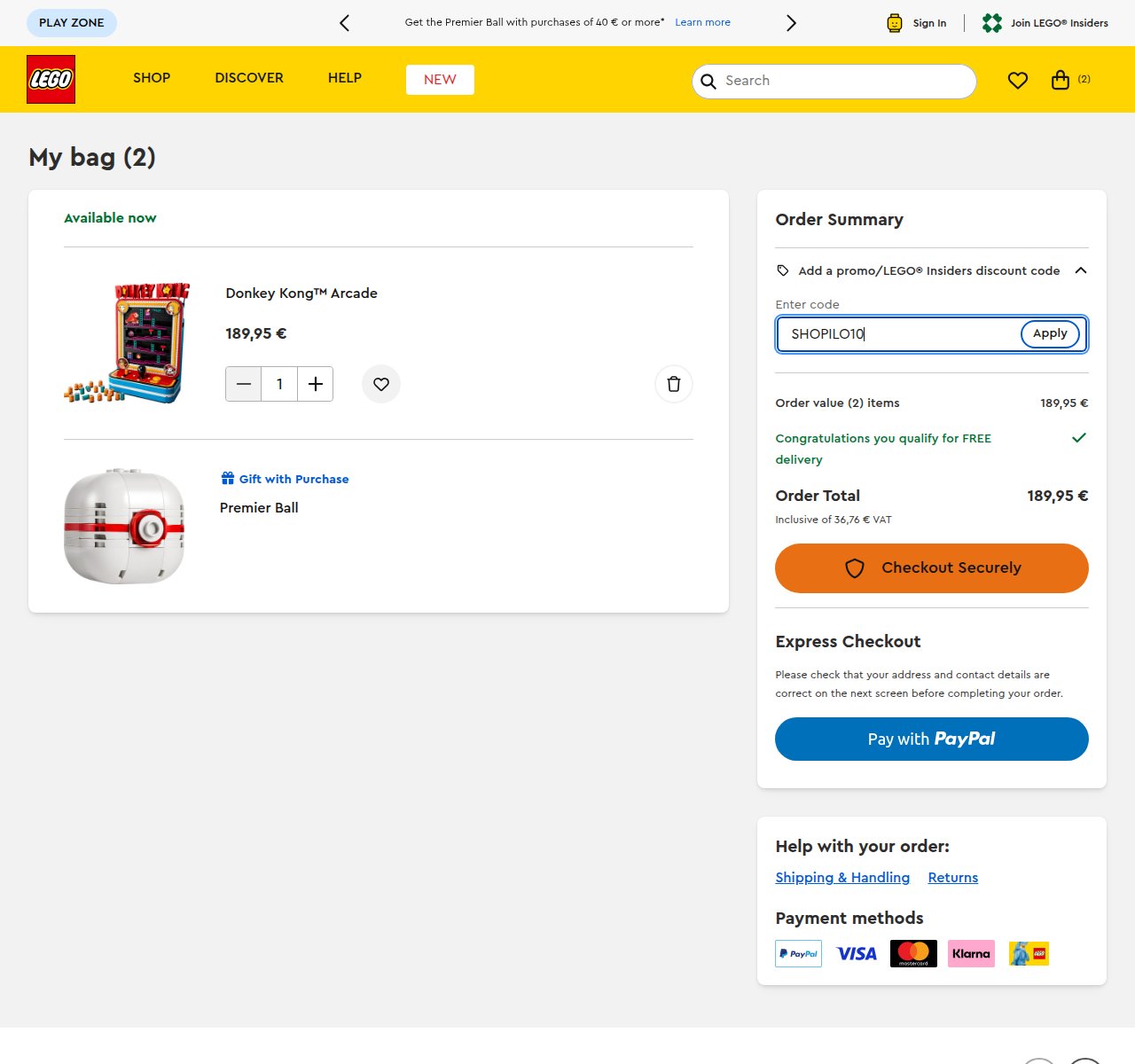Increase Donkey Kong Arcade quantity
This screenshot has width=1135, height=1064.
click(x=315, y=384)
